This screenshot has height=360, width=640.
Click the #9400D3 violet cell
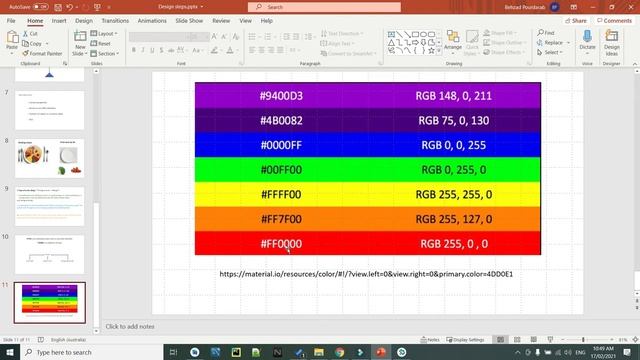tap(281, 96)
